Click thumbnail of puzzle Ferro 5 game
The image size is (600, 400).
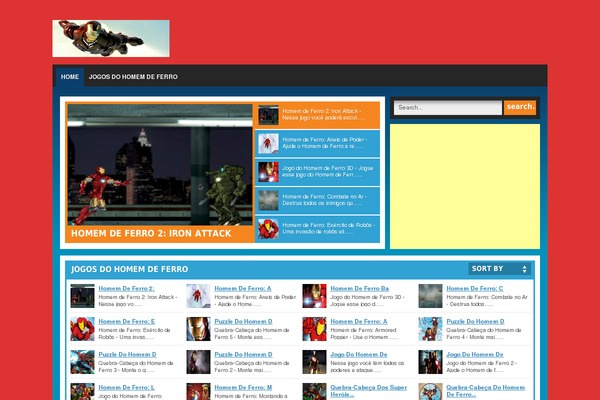tap(198, 329)
